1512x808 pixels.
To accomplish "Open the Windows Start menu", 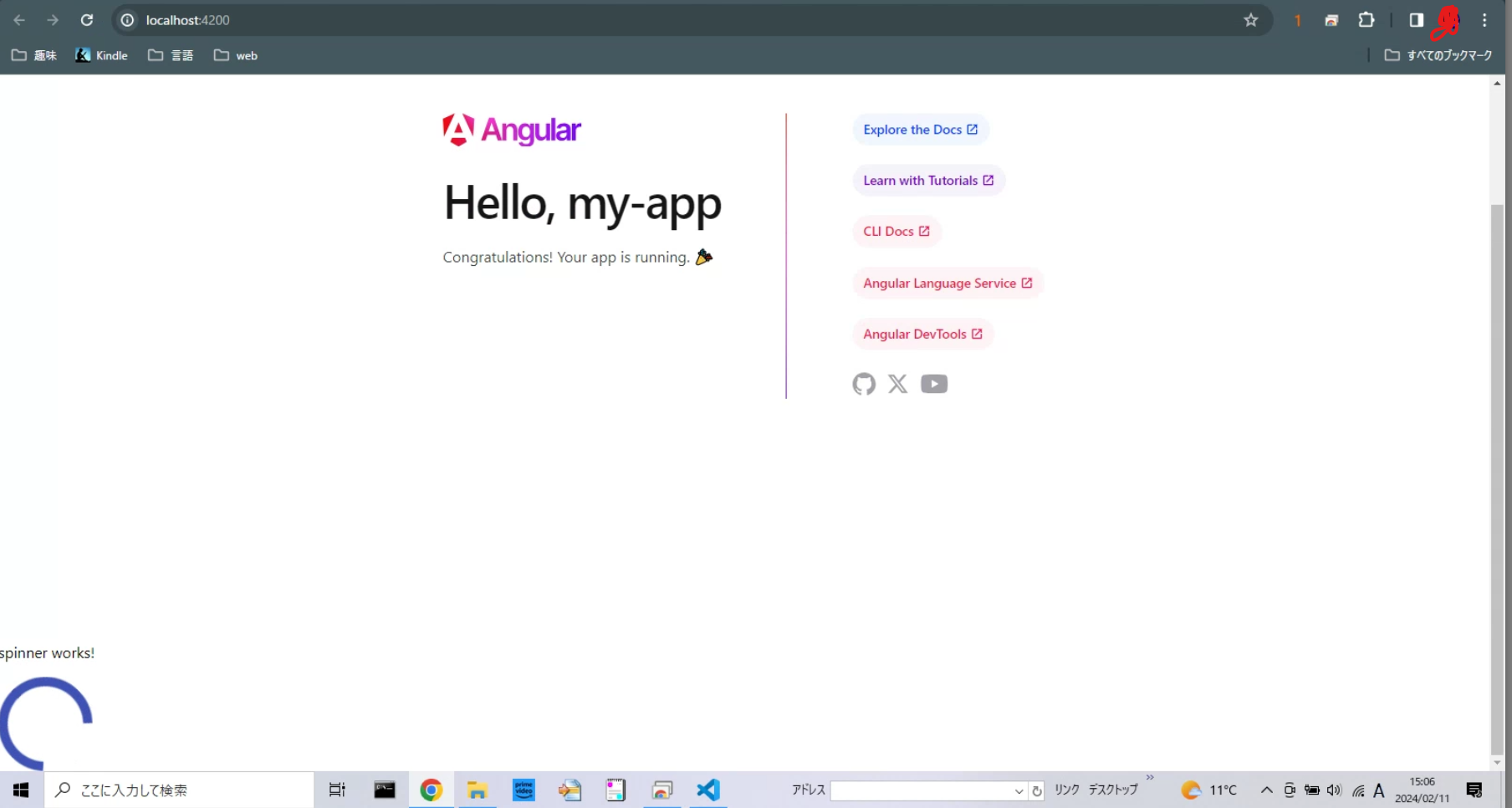I will (21, 790).
